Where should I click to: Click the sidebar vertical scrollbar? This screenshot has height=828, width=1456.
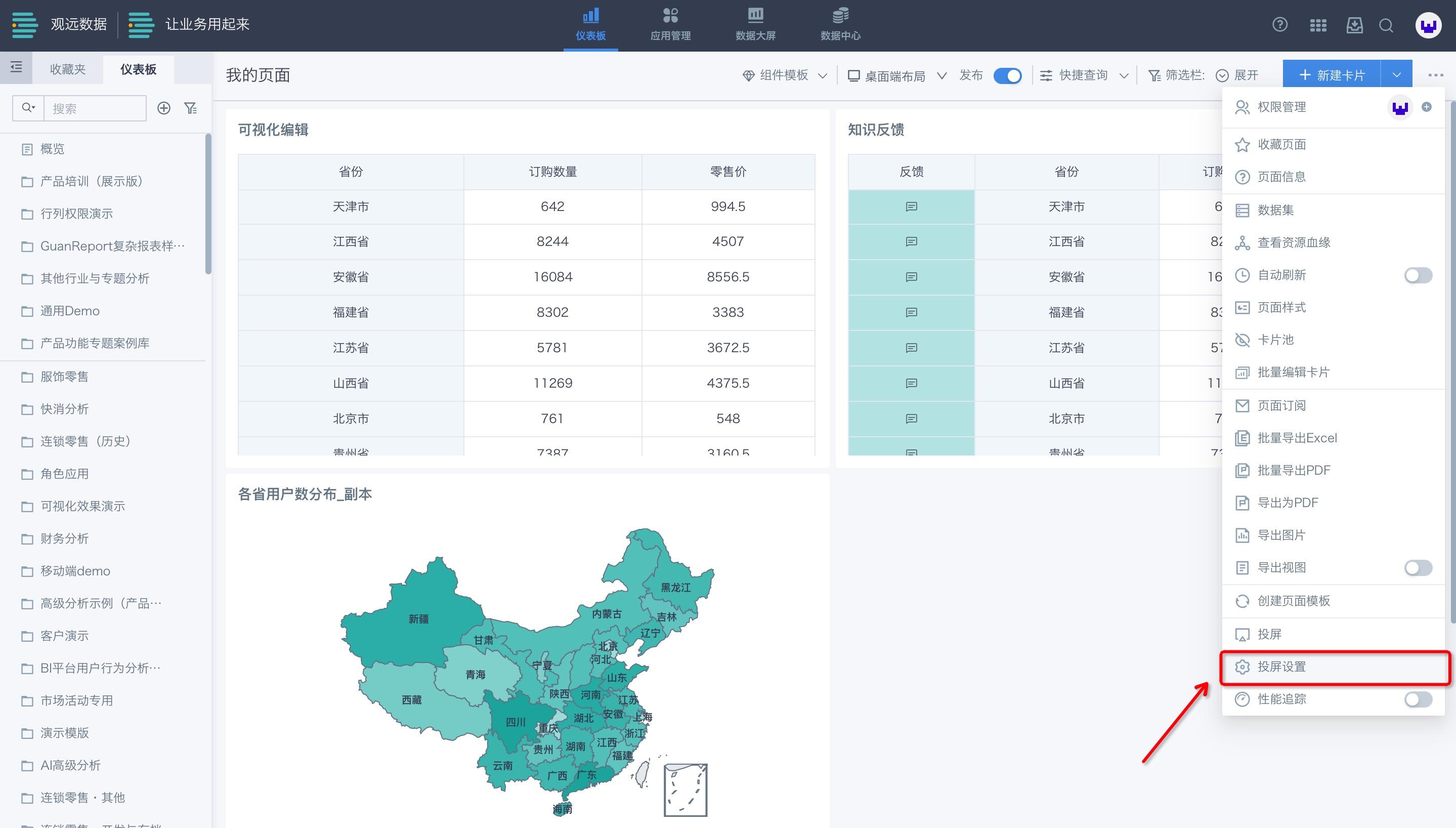click(208, 204)
